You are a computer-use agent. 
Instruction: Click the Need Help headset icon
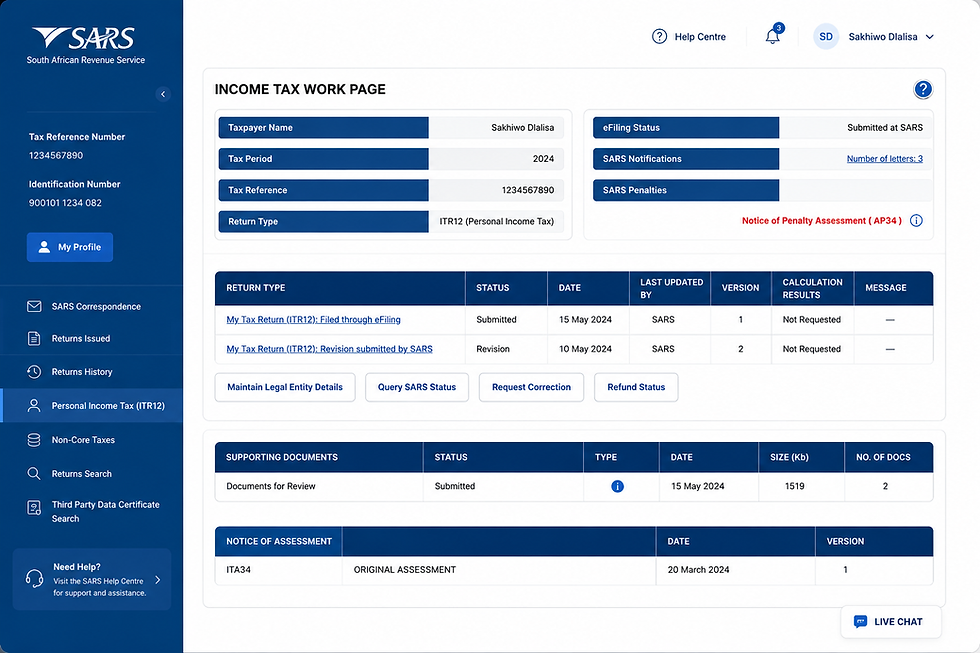34,579
